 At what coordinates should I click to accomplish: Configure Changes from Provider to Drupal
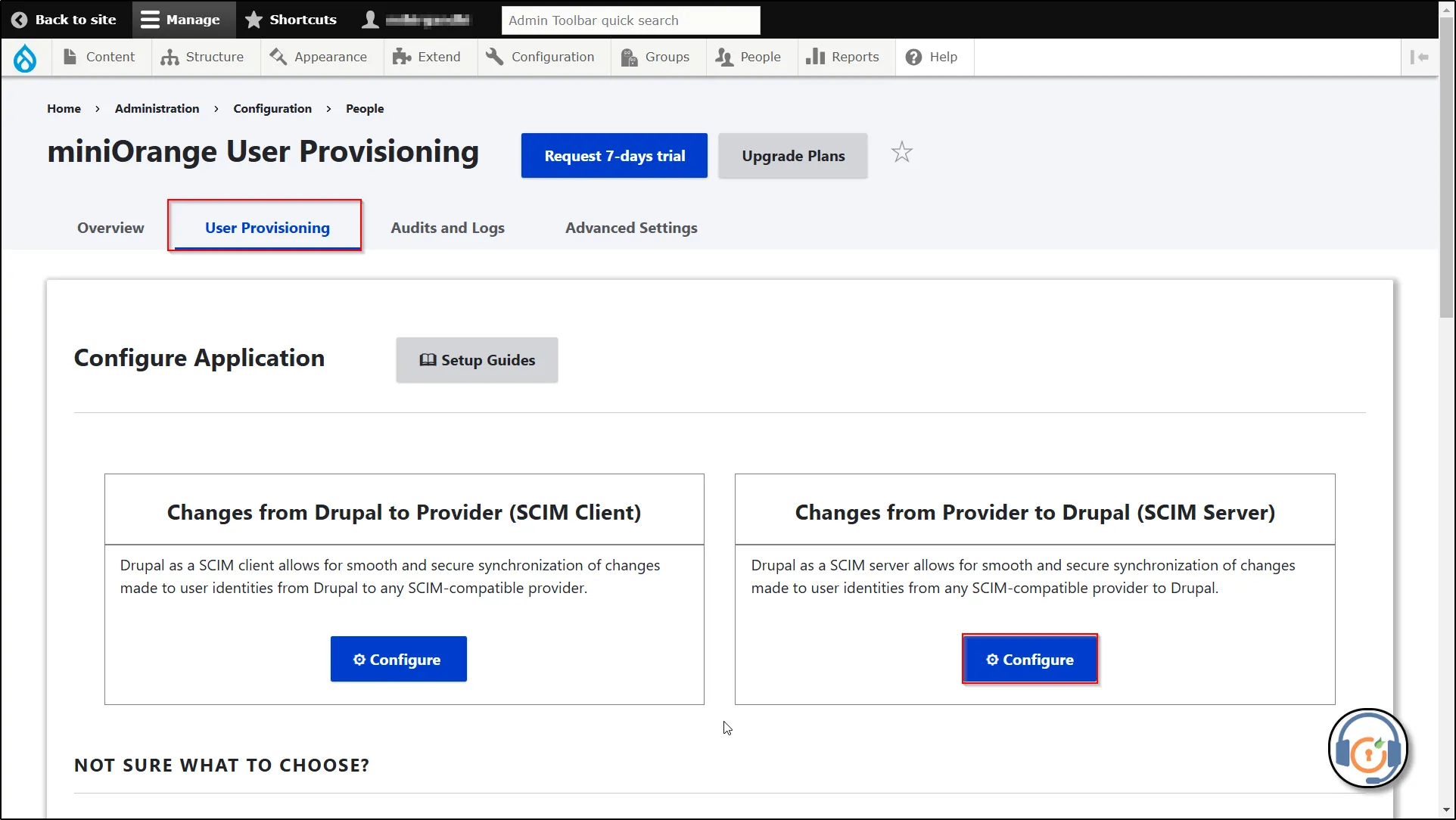[1030, 659]
